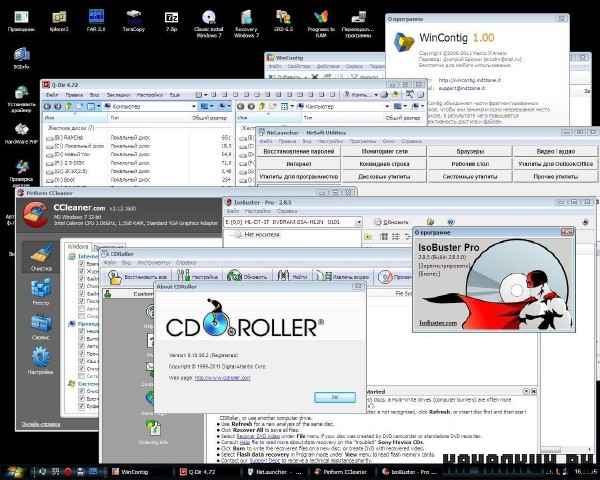Click IsoBuster Обновить refresh toolbar button

click(x=391, y=222)
